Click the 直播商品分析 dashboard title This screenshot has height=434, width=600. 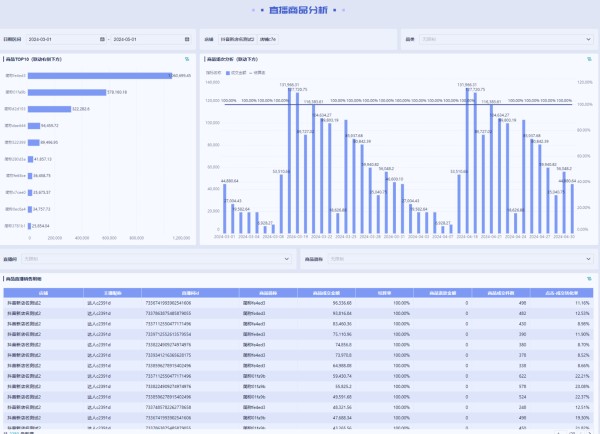298,10
